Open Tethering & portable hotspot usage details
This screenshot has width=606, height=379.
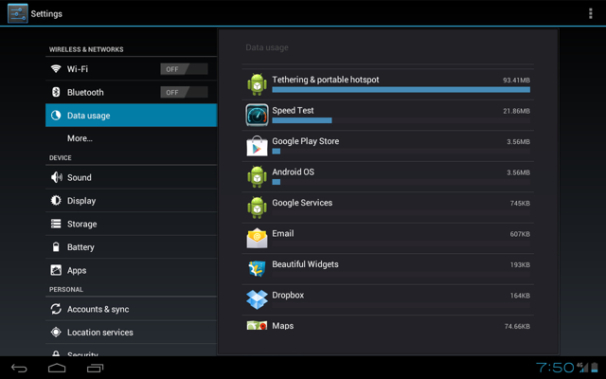[388, 84]
